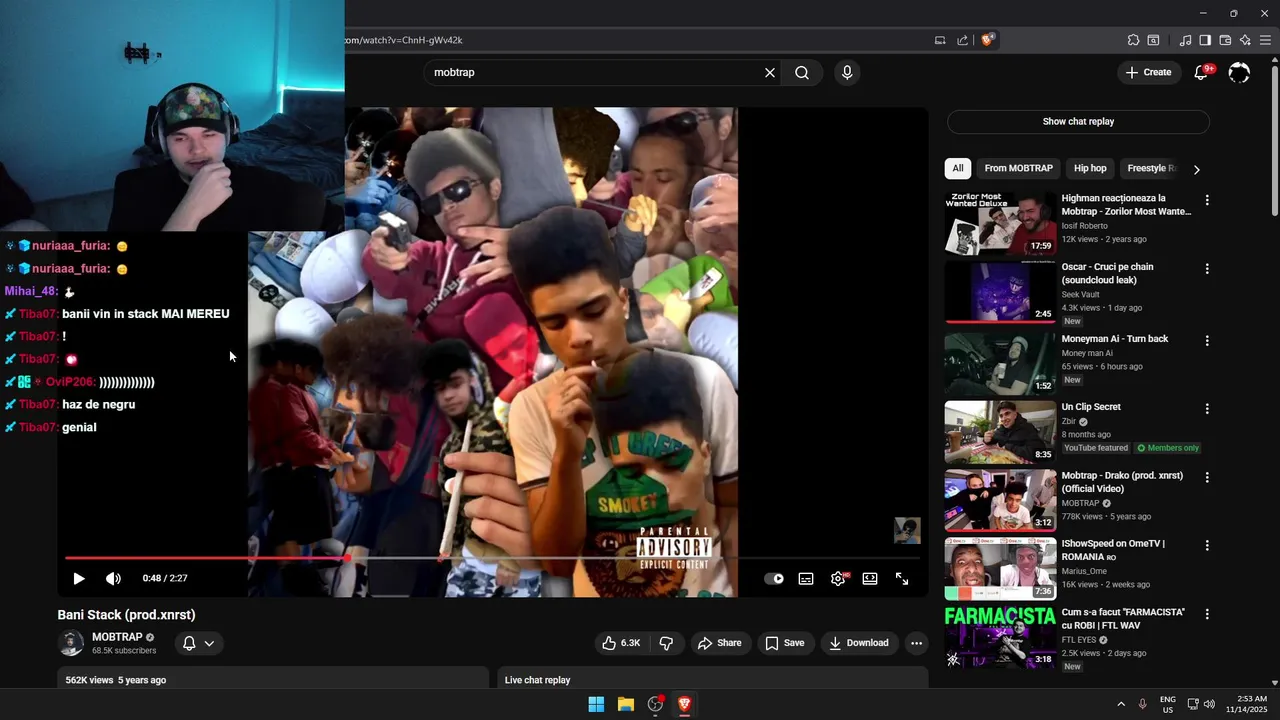
Task: Click the page URL in the address bar
Action: [403, 40]
